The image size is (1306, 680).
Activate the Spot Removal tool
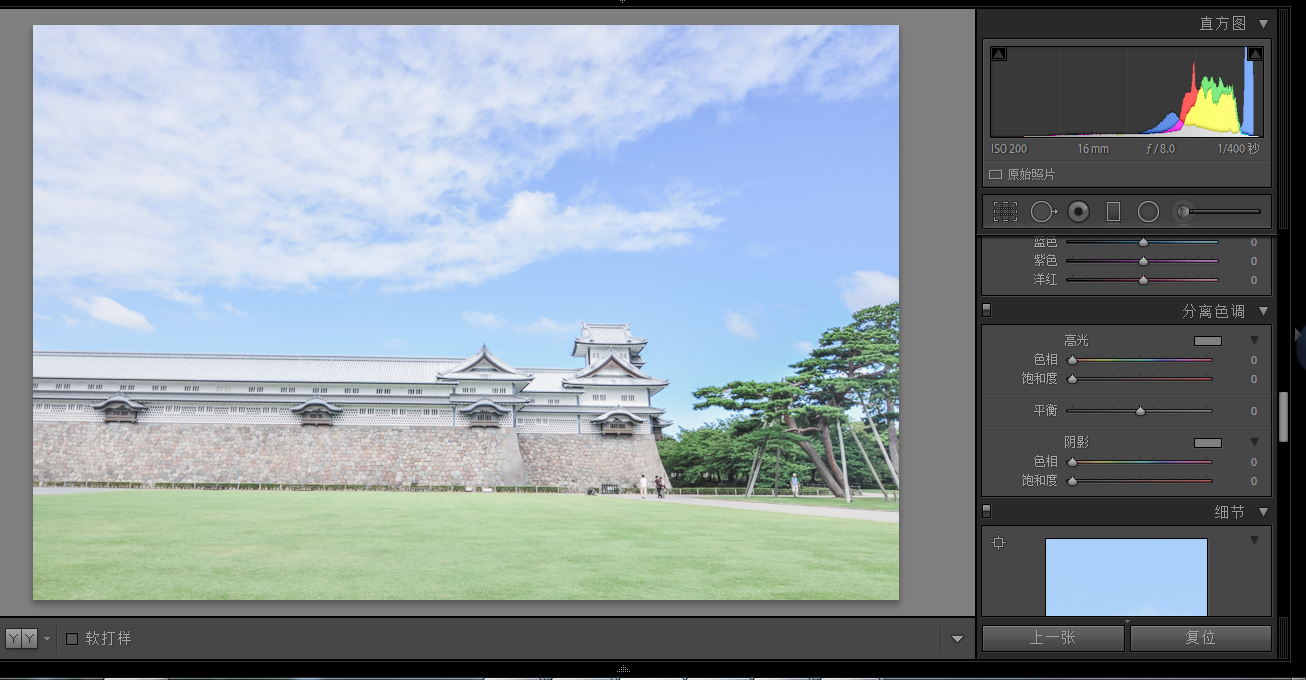click(1043, 211)
